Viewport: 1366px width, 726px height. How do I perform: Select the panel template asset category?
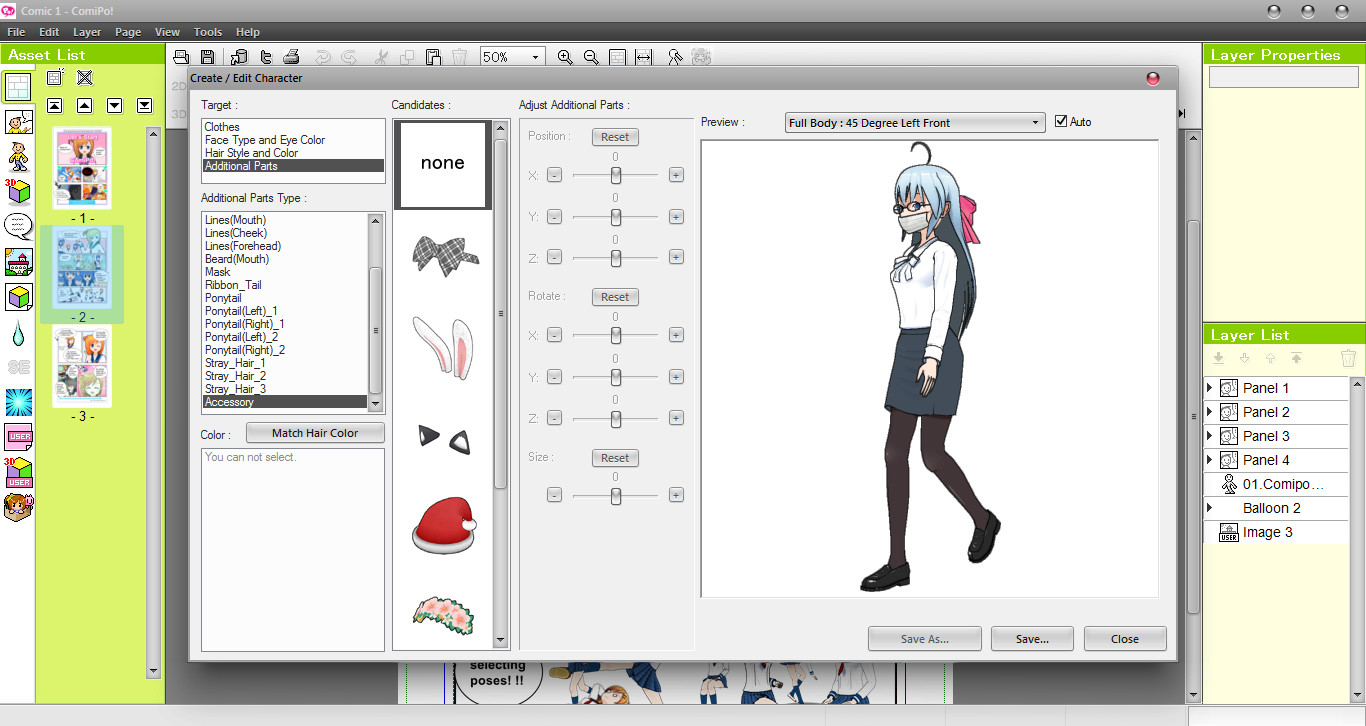[x=17, y=87]
